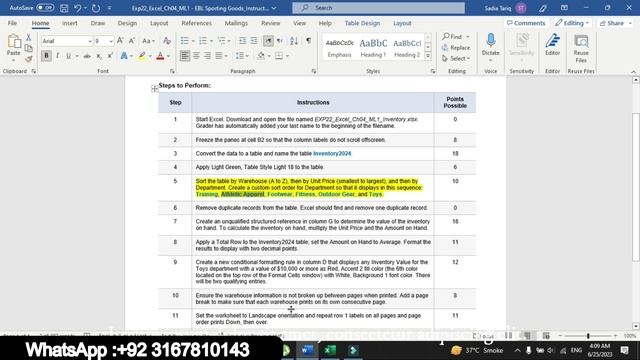The image size is (640, 360).
Task: Open the Reuse Files pane
Action: click(x=581, y=48)
